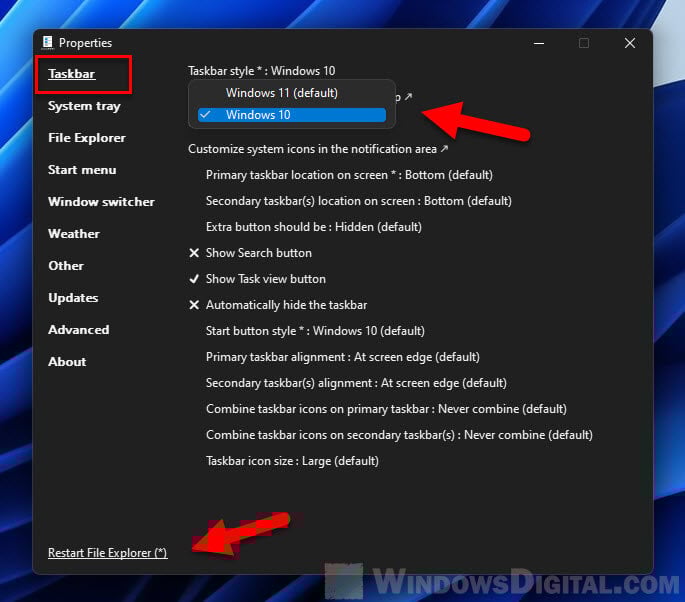
Task: Go to Start menu section
Action: tap(82, 170)
